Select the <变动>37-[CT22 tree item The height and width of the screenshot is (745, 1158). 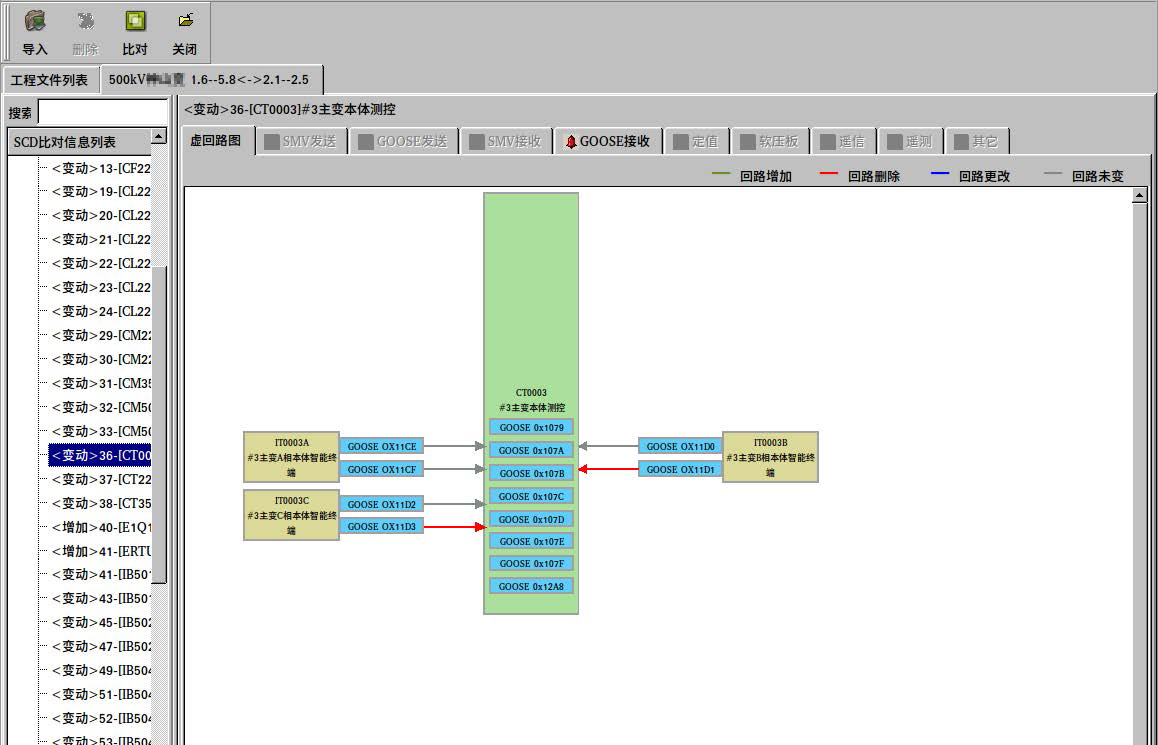(101, 480)
